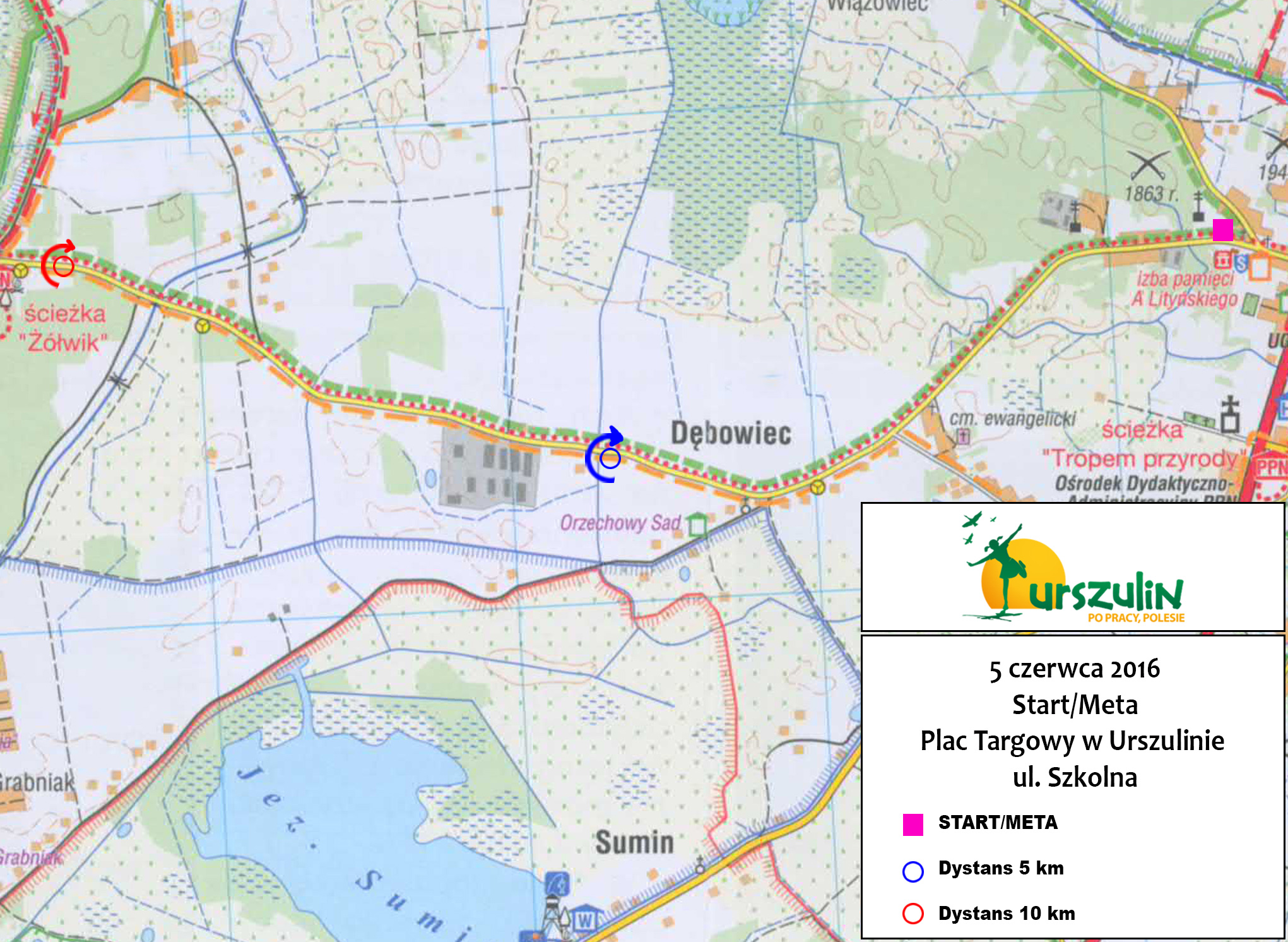Click the red circle next to Dystans 10 km
Image resolution: width=1288 pixels, height=942 pixels.
(913, 914)
